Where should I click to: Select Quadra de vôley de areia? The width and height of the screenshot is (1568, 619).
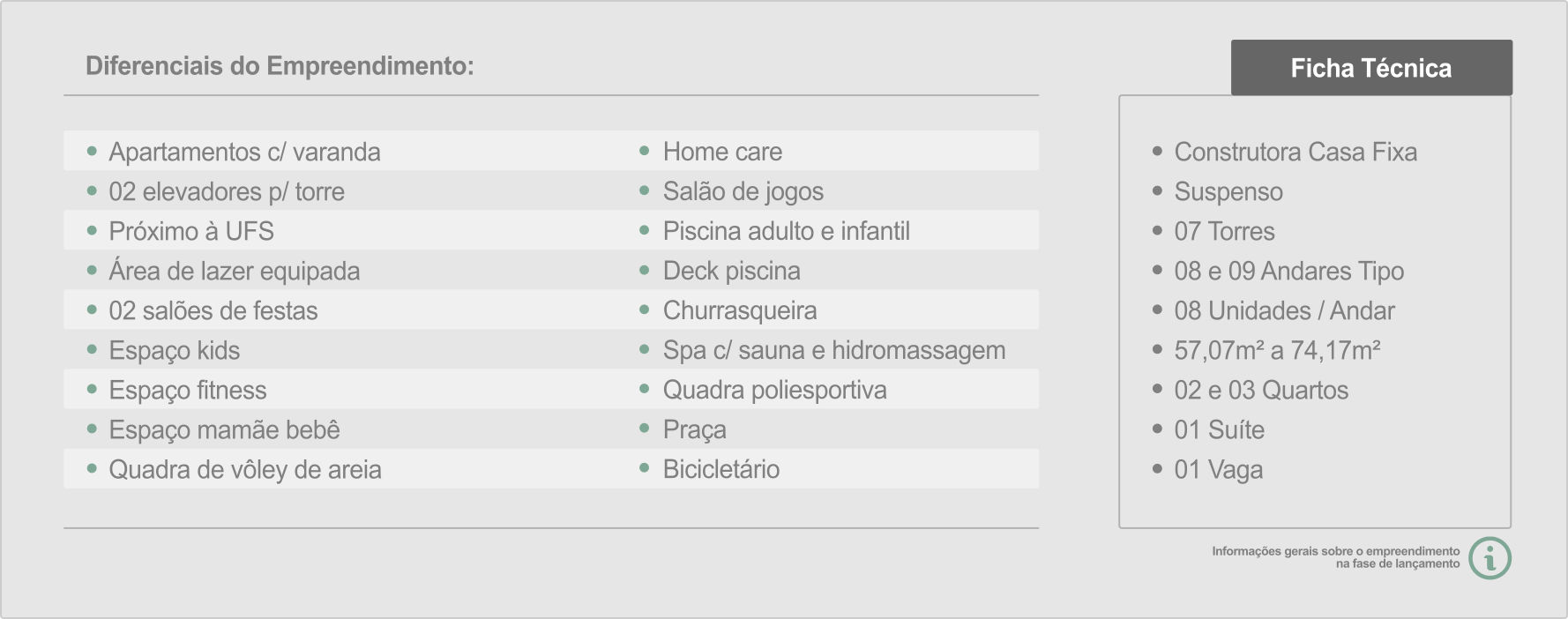[x=245, y=469]
